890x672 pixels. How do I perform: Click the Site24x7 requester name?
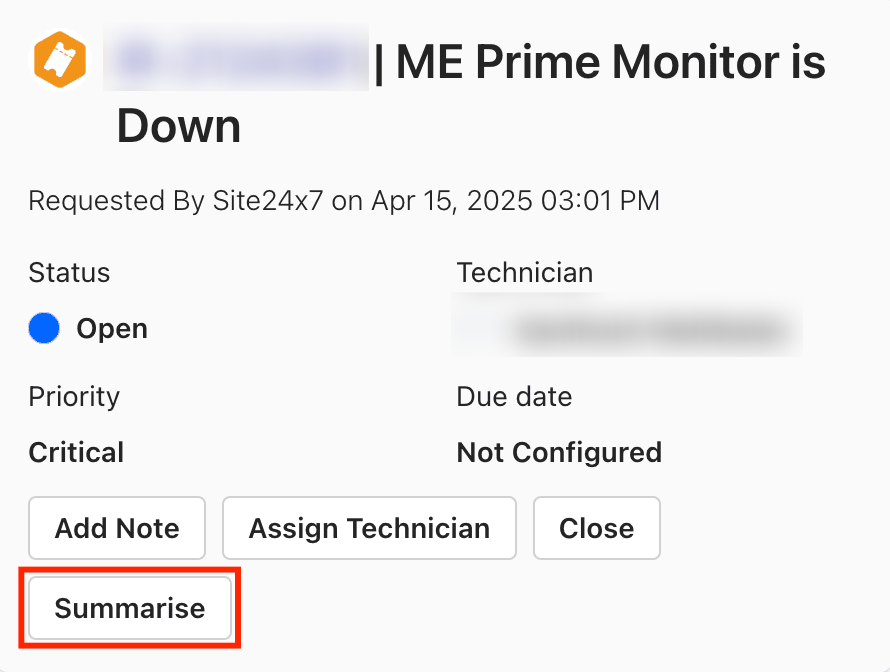268,201
